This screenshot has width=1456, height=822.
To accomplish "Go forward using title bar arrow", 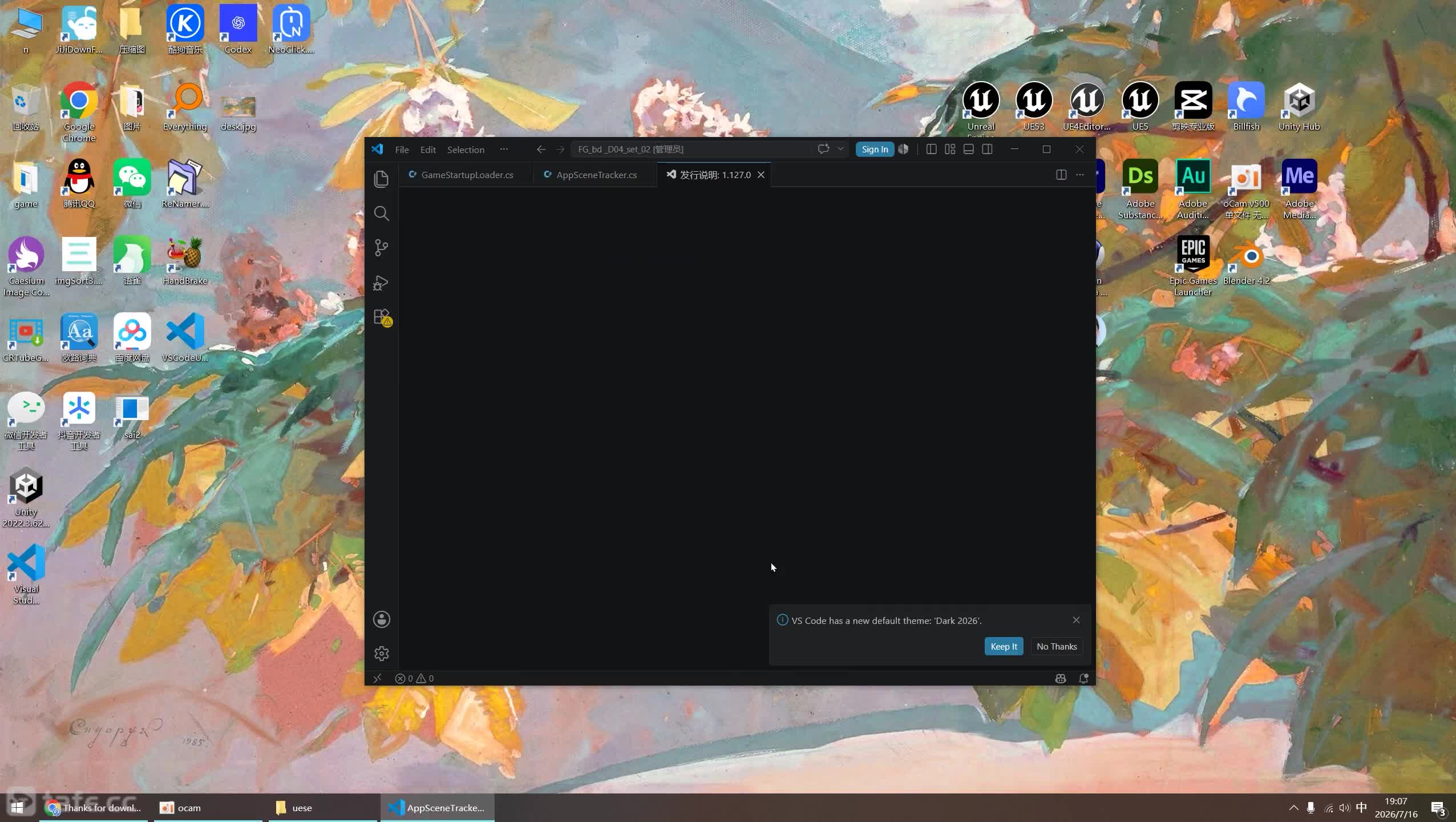I will tap(560, 149).
